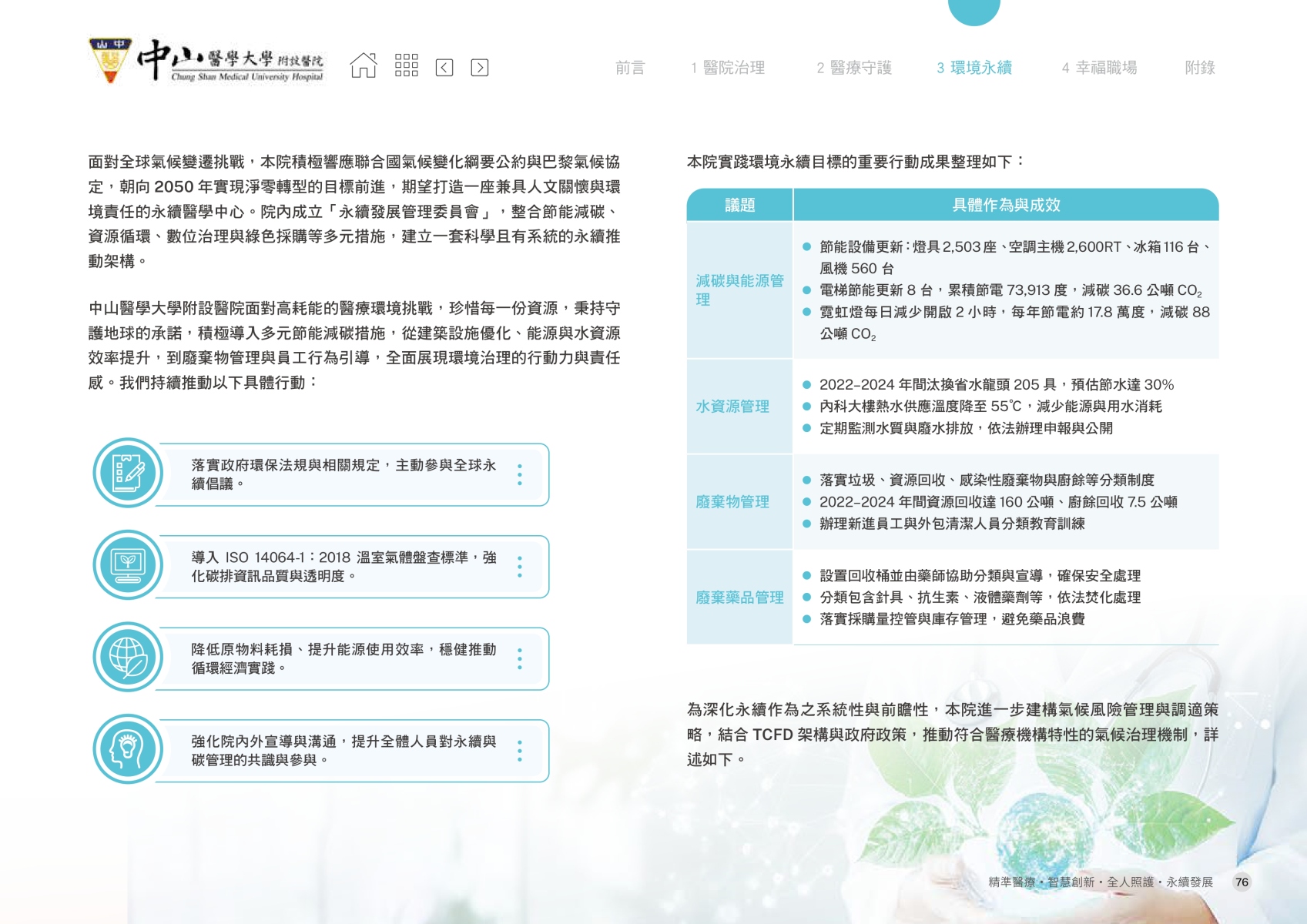This screenshot has width=1307, height=924.
Task: Click the clipboard checklist regulation icon
Action: [x=128, y=473]
